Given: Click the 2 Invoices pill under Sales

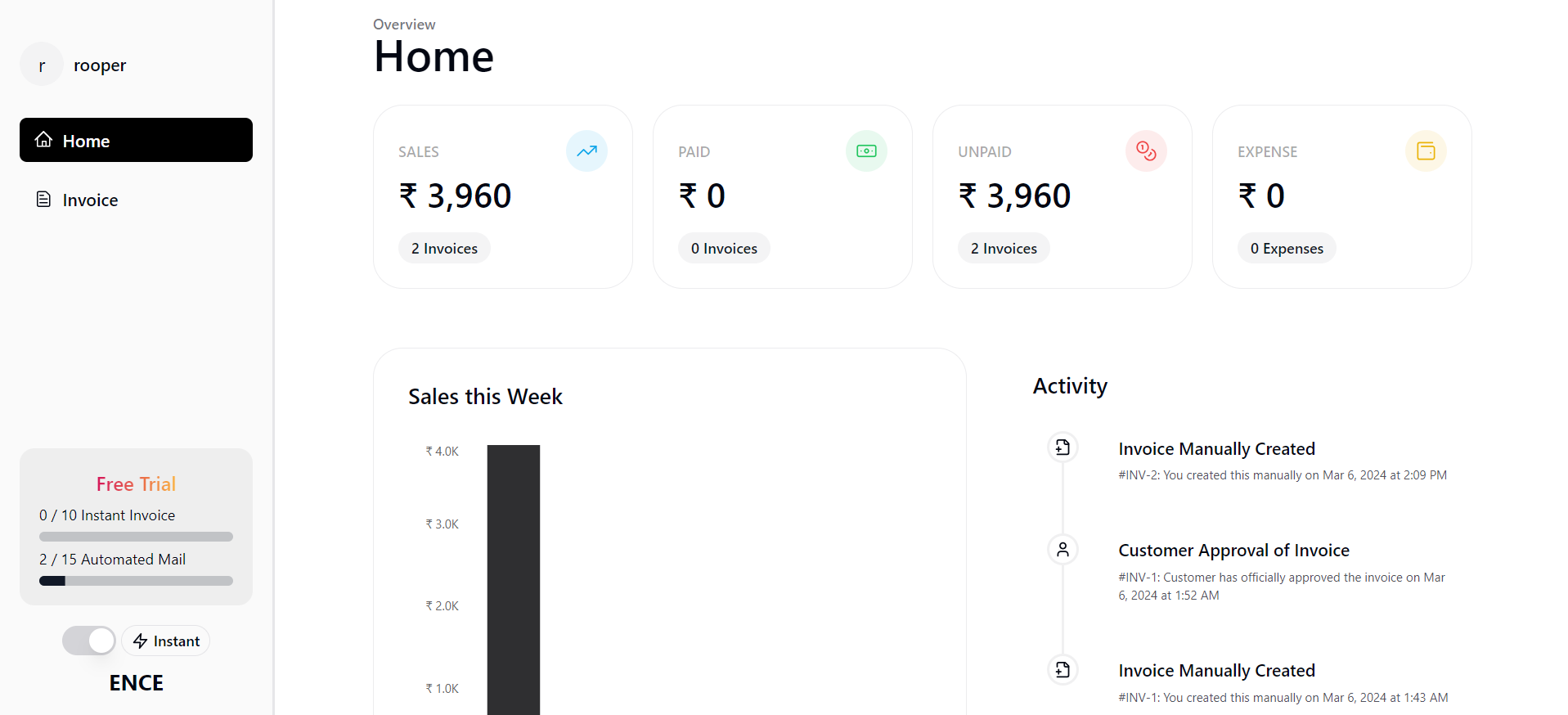Looking at the screenshot, I should pyautogui.click(x=444, y=248).
